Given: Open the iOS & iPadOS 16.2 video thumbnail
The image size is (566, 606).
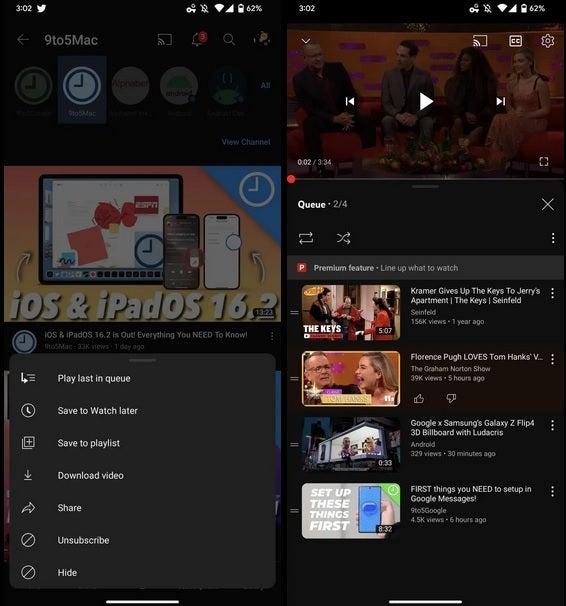Looking at the screenshot, I should [x=143, y=244].
